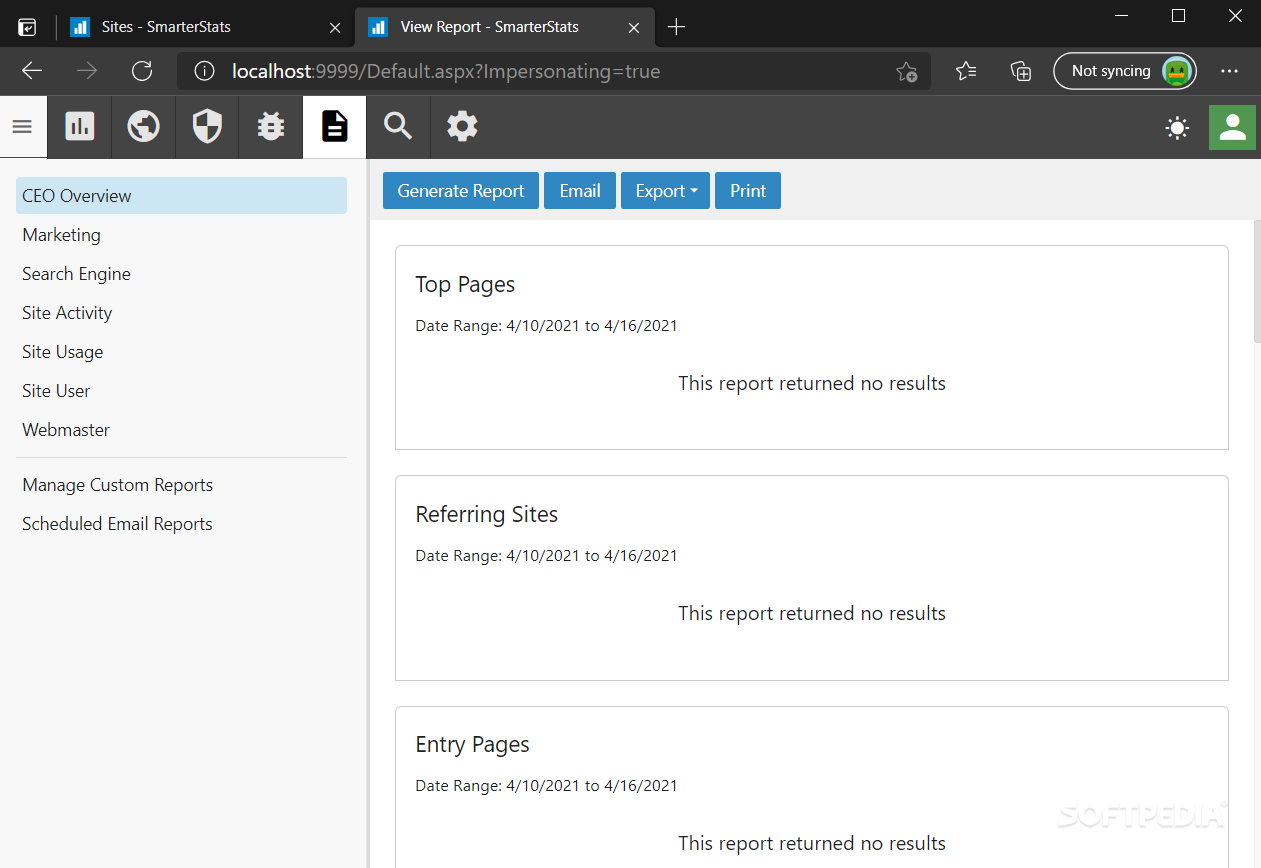Click the address bar URL field
The width and height of the screenshot is (1261, 868).
[x=554, y=71]
